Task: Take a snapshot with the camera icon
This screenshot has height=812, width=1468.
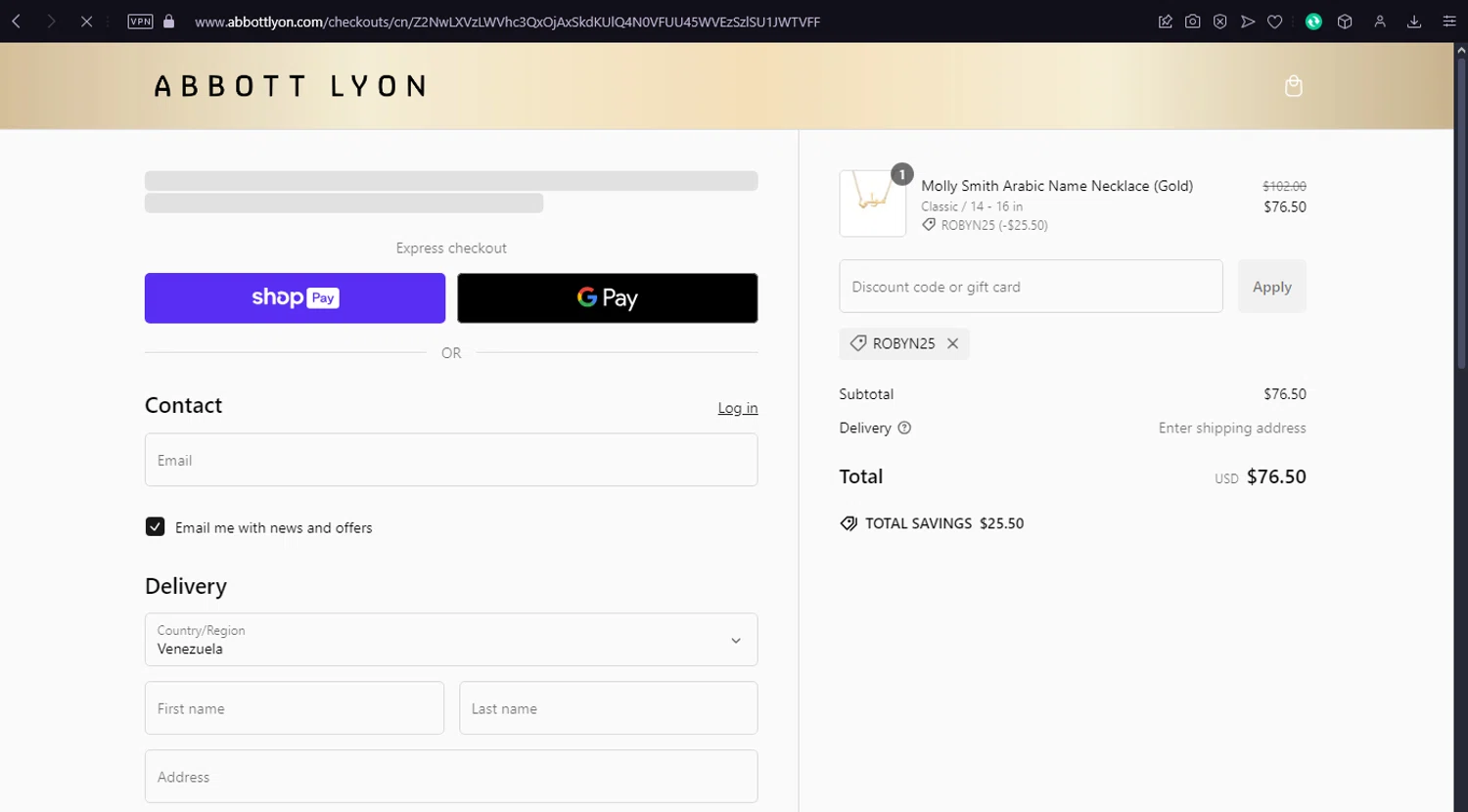Action: pos(1192,22)
